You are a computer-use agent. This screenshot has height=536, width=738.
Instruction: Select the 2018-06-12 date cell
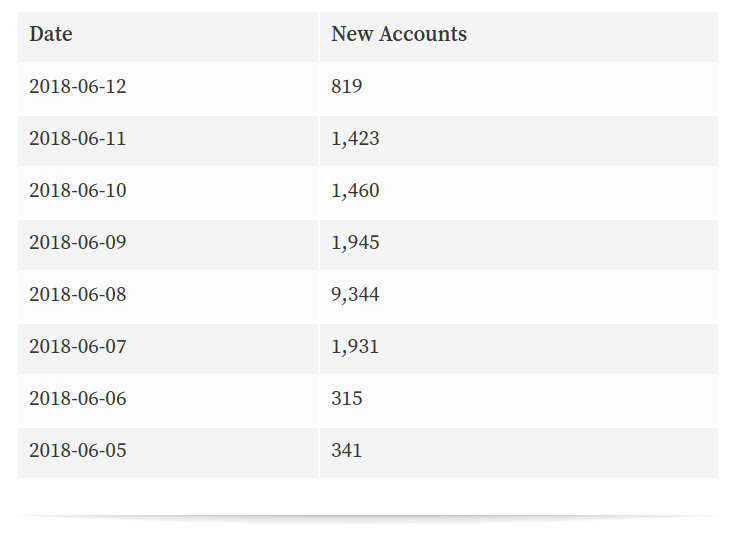coord(168,88)
